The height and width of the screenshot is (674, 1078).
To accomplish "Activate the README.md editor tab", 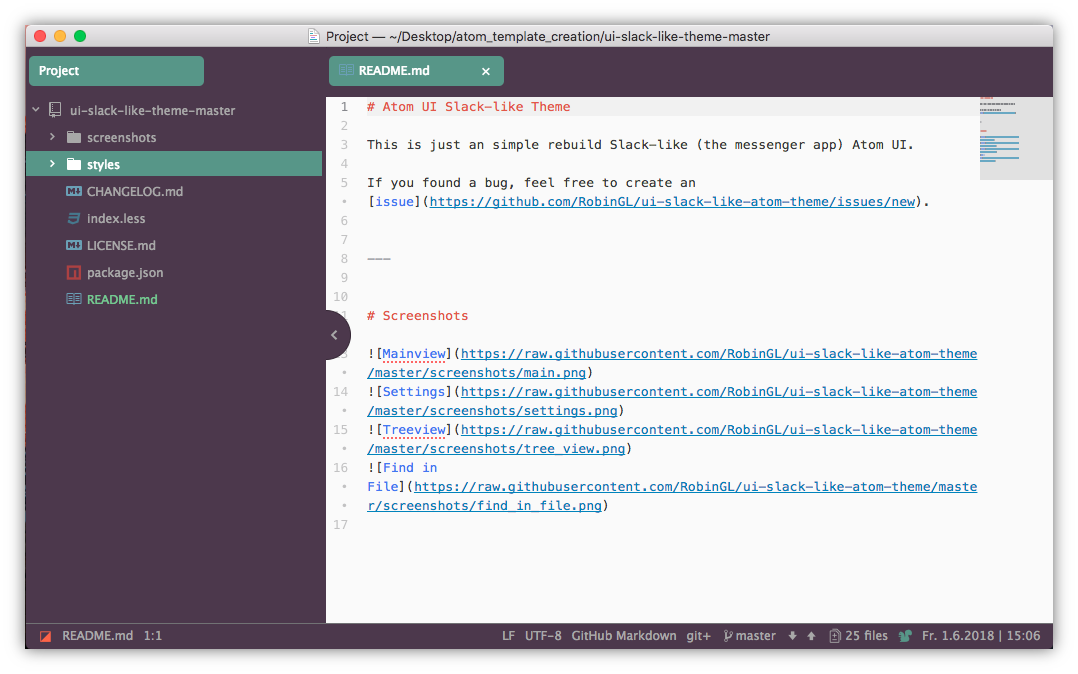I will [416, 71].
